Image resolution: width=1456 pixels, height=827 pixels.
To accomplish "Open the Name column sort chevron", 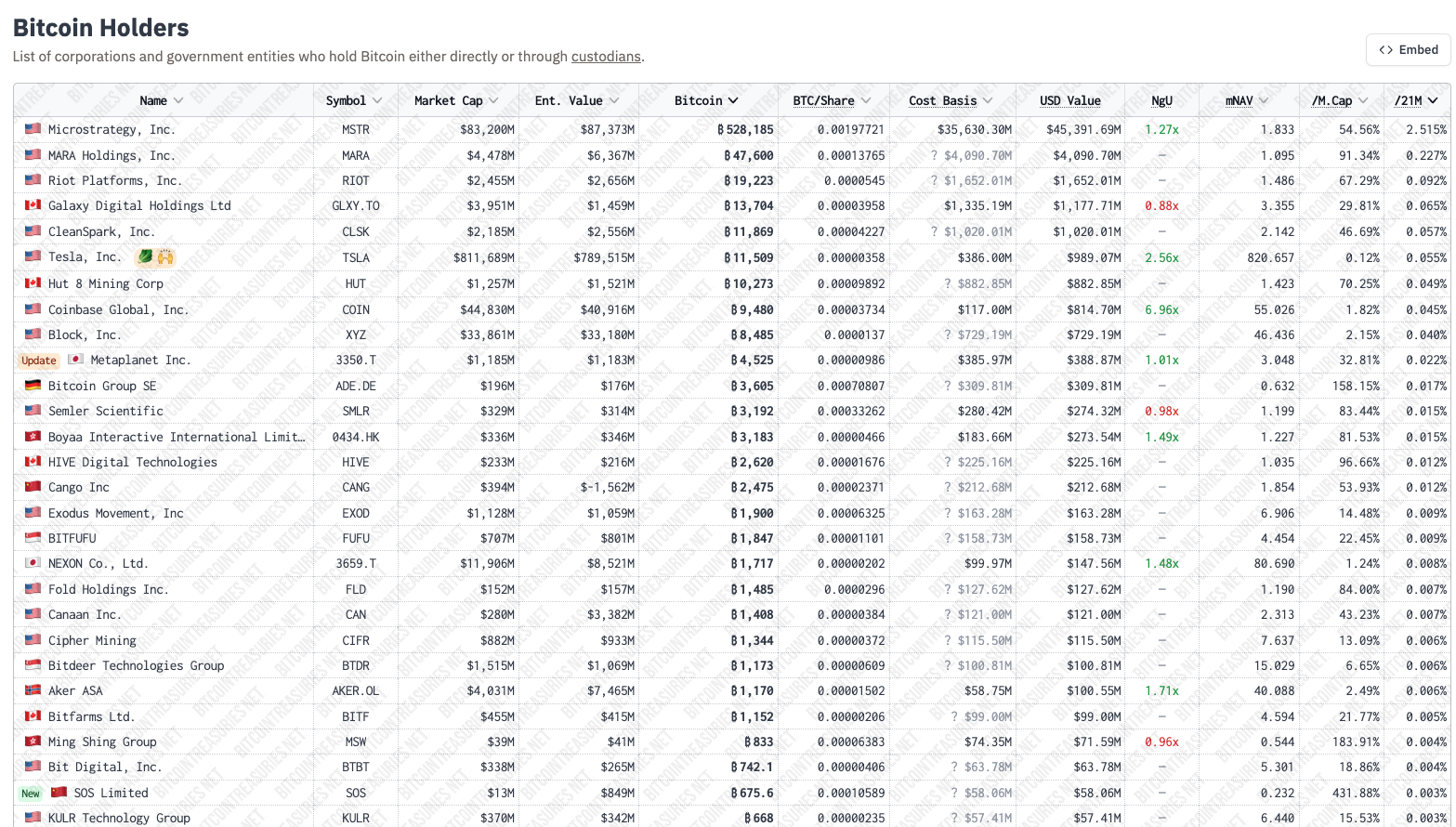I will coord(178,100).
